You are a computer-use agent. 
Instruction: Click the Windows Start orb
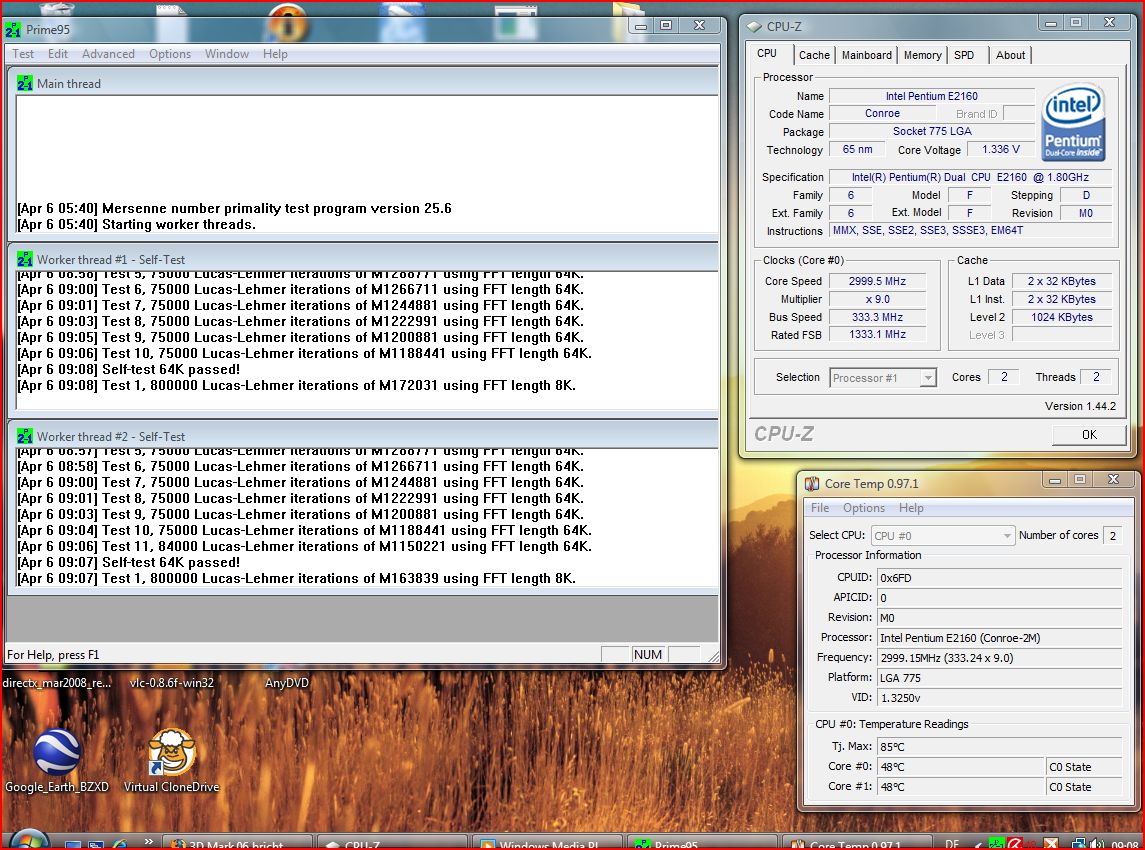29,841
